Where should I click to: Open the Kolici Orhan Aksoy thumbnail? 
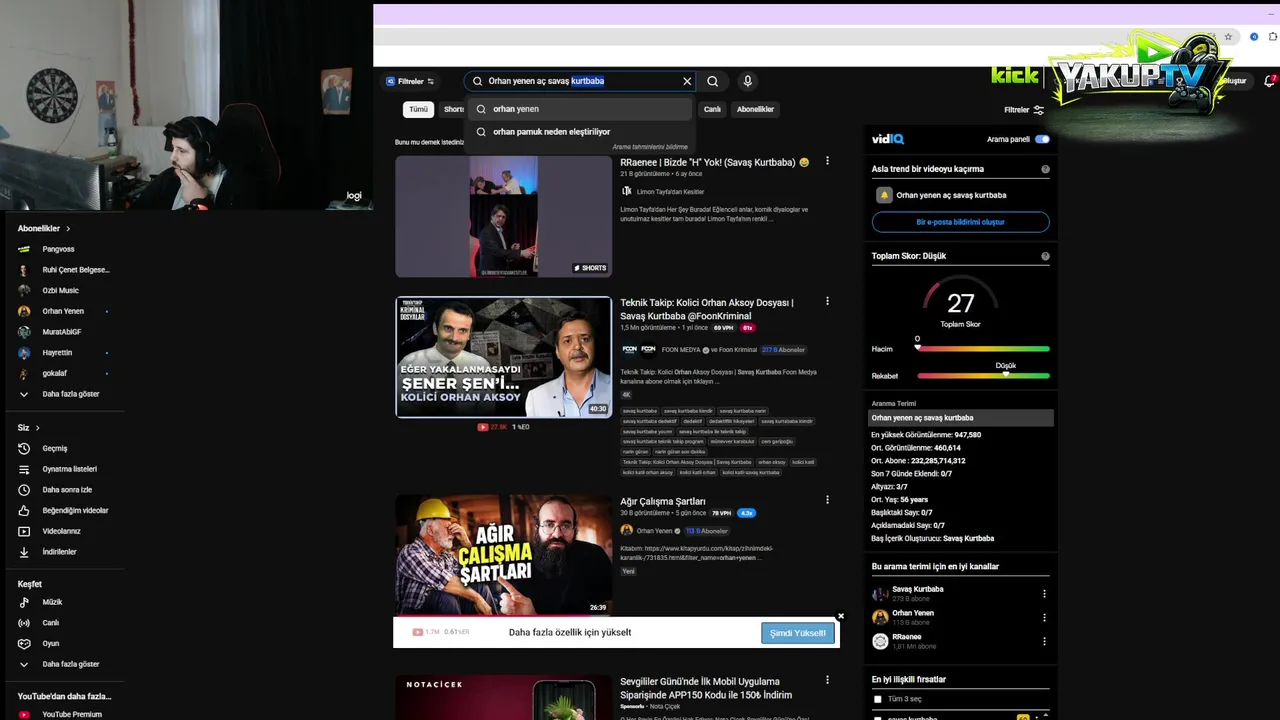pyautogui.click(x=503, y=357)
